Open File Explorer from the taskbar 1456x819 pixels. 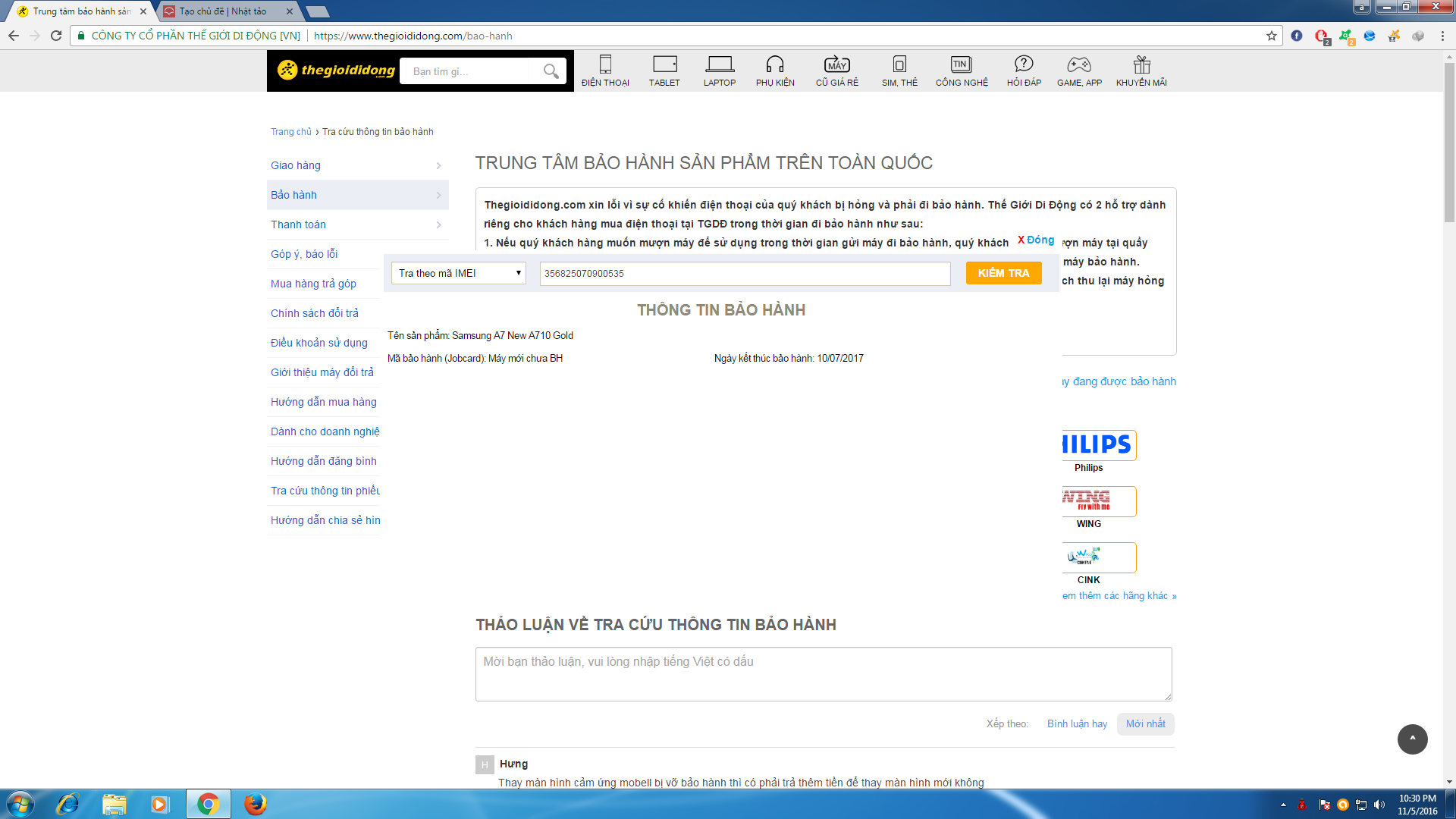pyautogui.click(x=115, y=804)
